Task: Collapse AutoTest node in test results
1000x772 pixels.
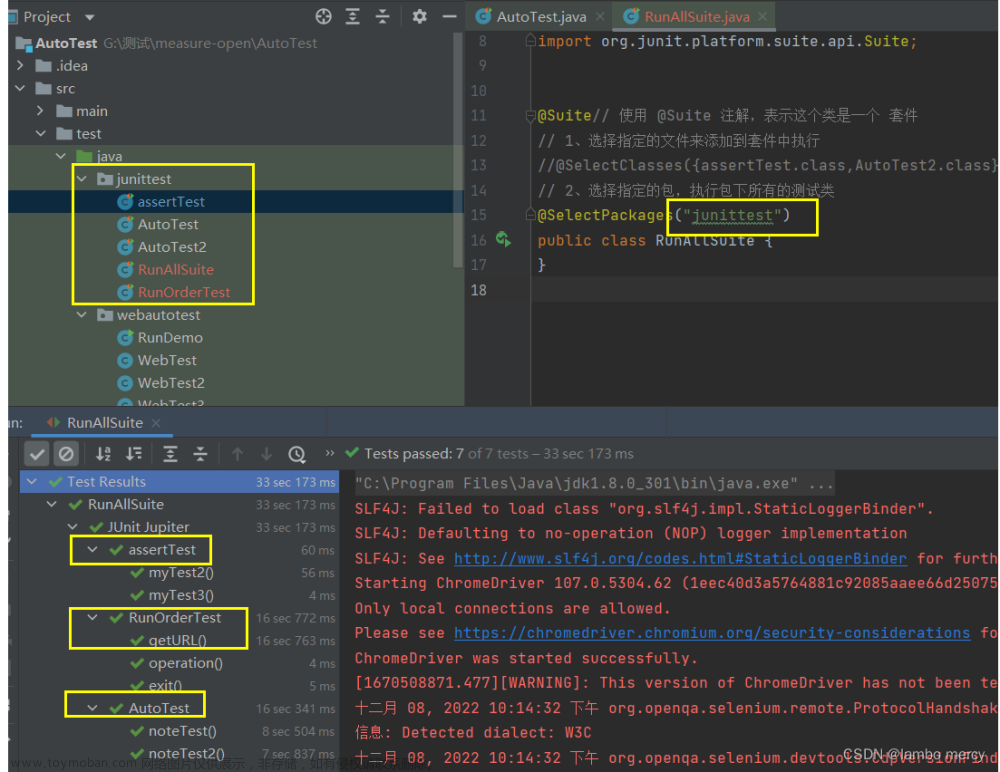Action: click(92, 708)
